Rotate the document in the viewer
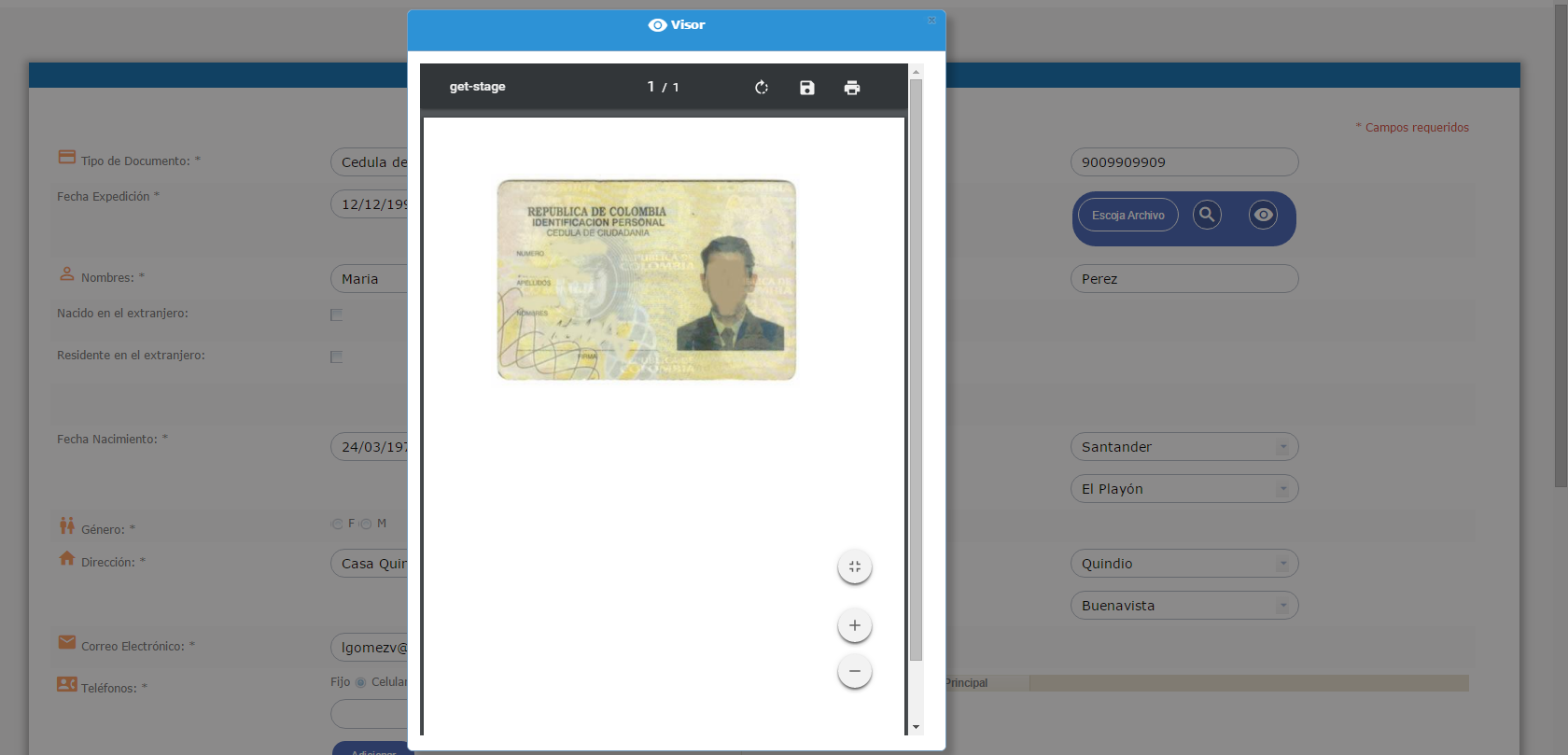 tap(762, 88)
